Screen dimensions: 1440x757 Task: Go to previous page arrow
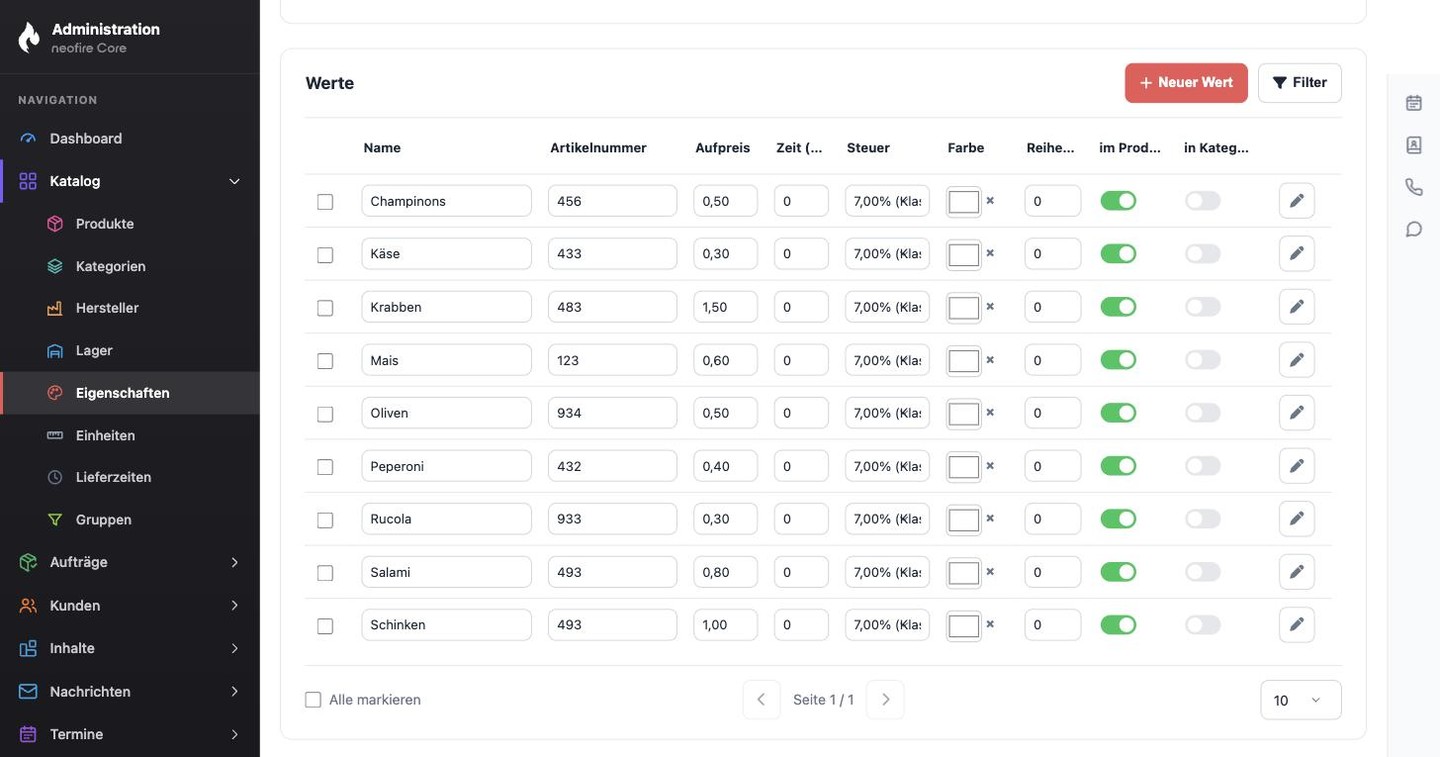pyautogui.click(x=761, y=700)
